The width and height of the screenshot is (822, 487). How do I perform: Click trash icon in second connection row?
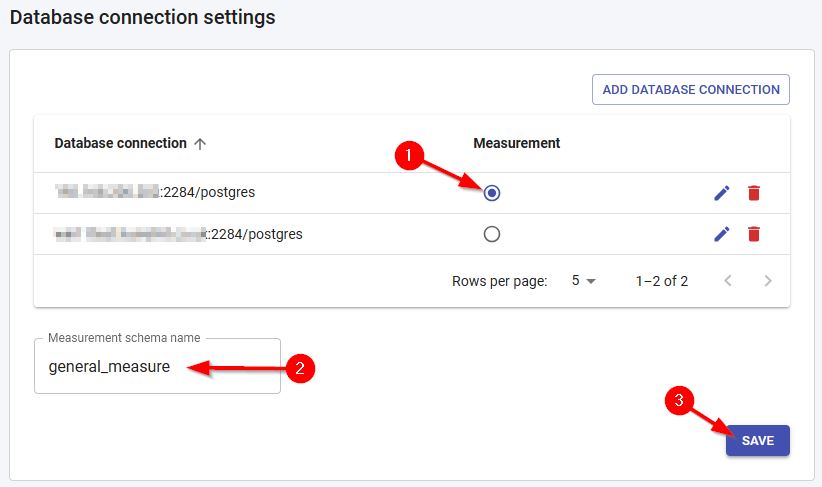point(754,234)
